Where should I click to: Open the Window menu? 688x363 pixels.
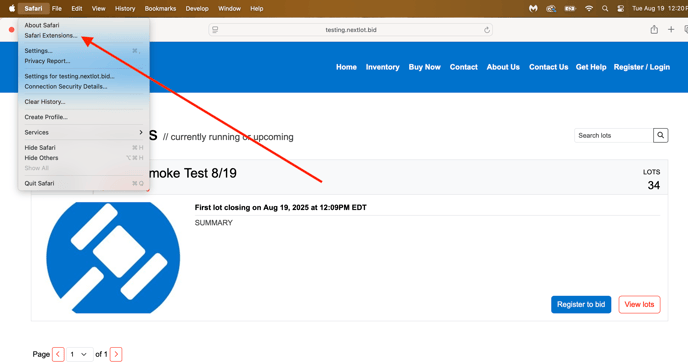click(229, 8)
